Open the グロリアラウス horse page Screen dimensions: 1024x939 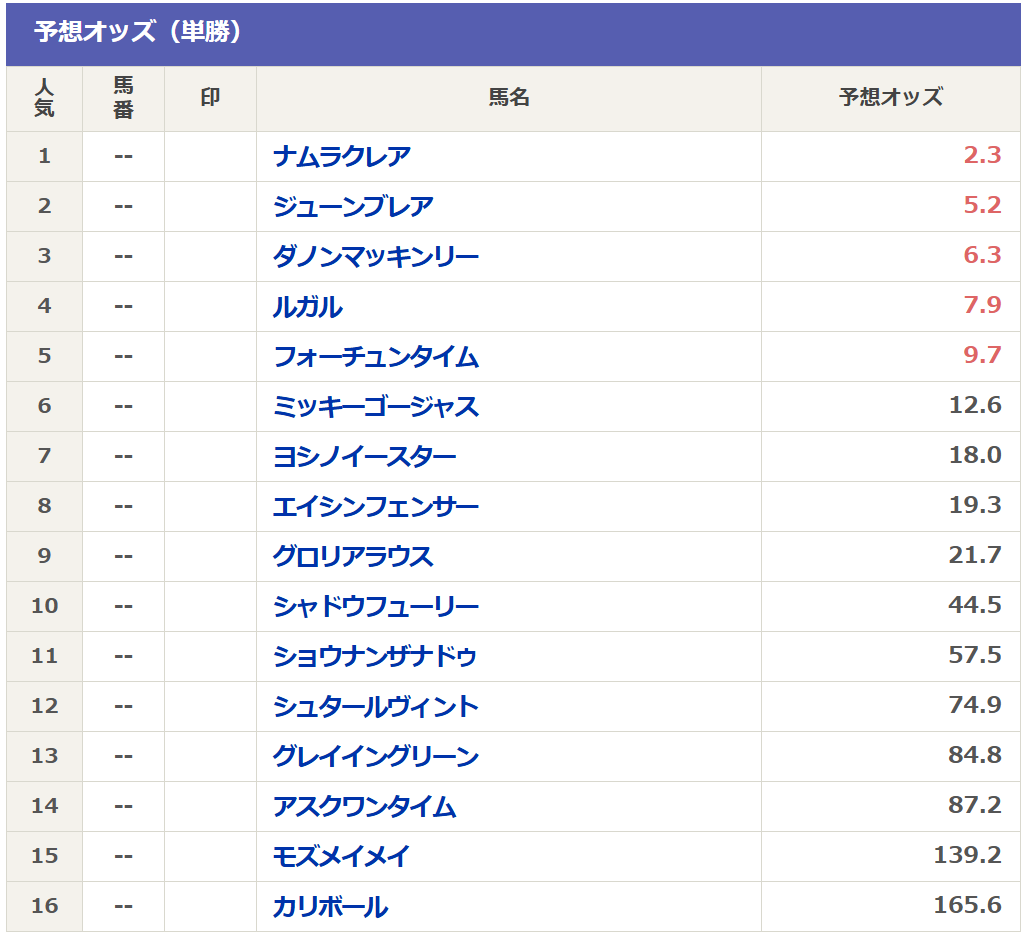point(353,557)
